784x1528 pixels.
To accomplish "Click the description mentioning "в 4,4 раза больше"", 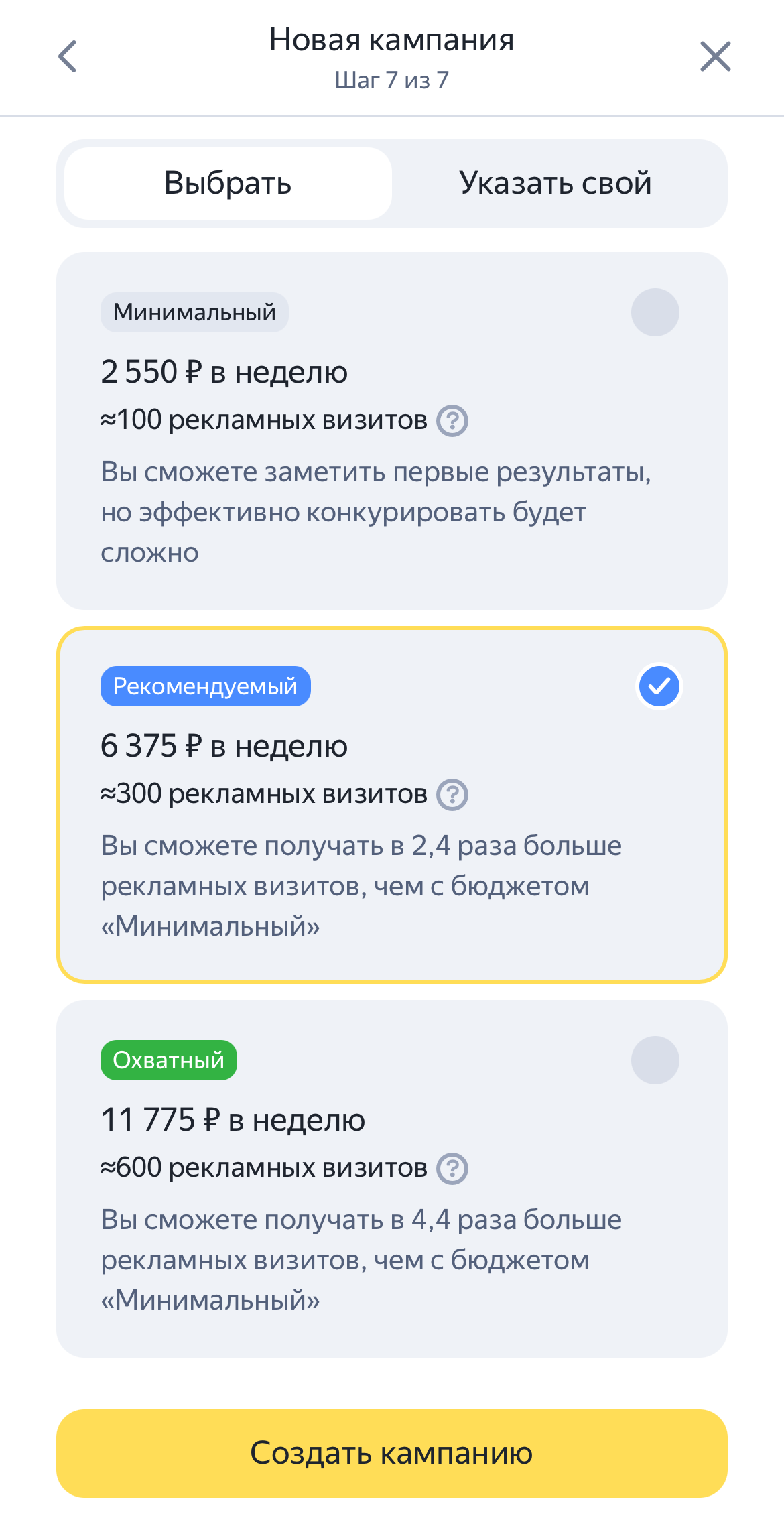I will click(361, 1260).
